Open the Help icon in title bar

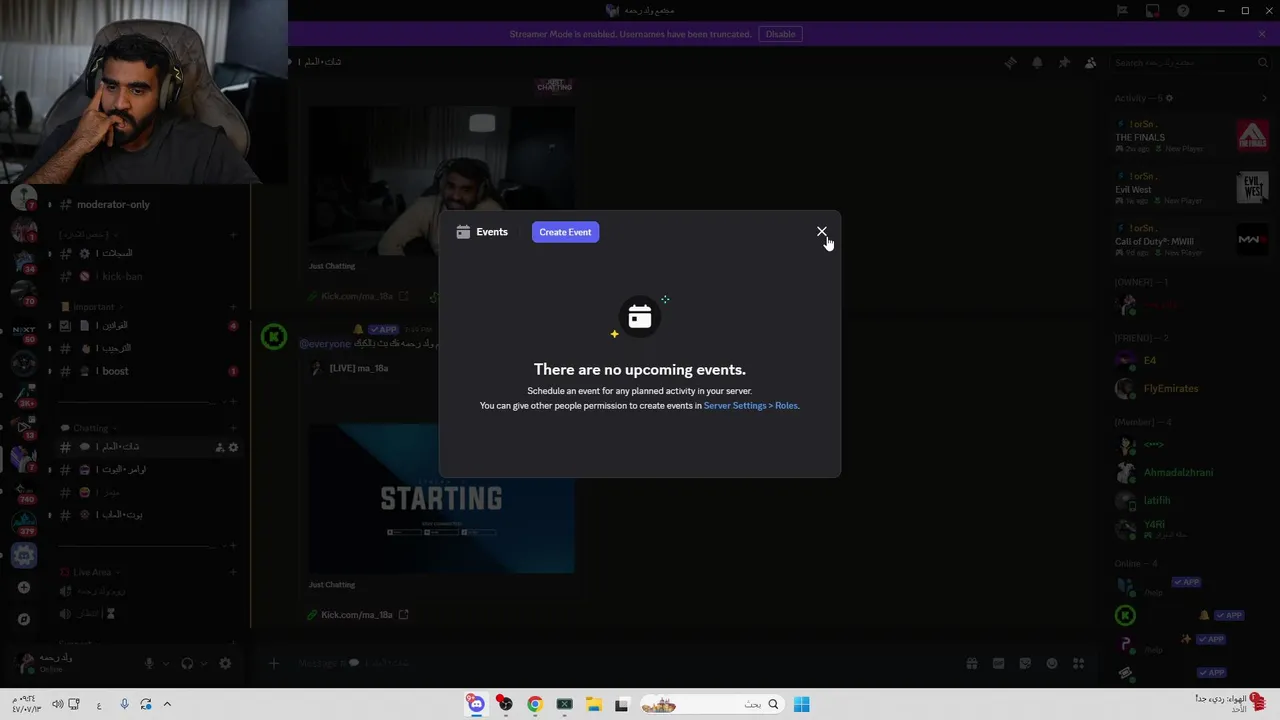pos(1183,11)
